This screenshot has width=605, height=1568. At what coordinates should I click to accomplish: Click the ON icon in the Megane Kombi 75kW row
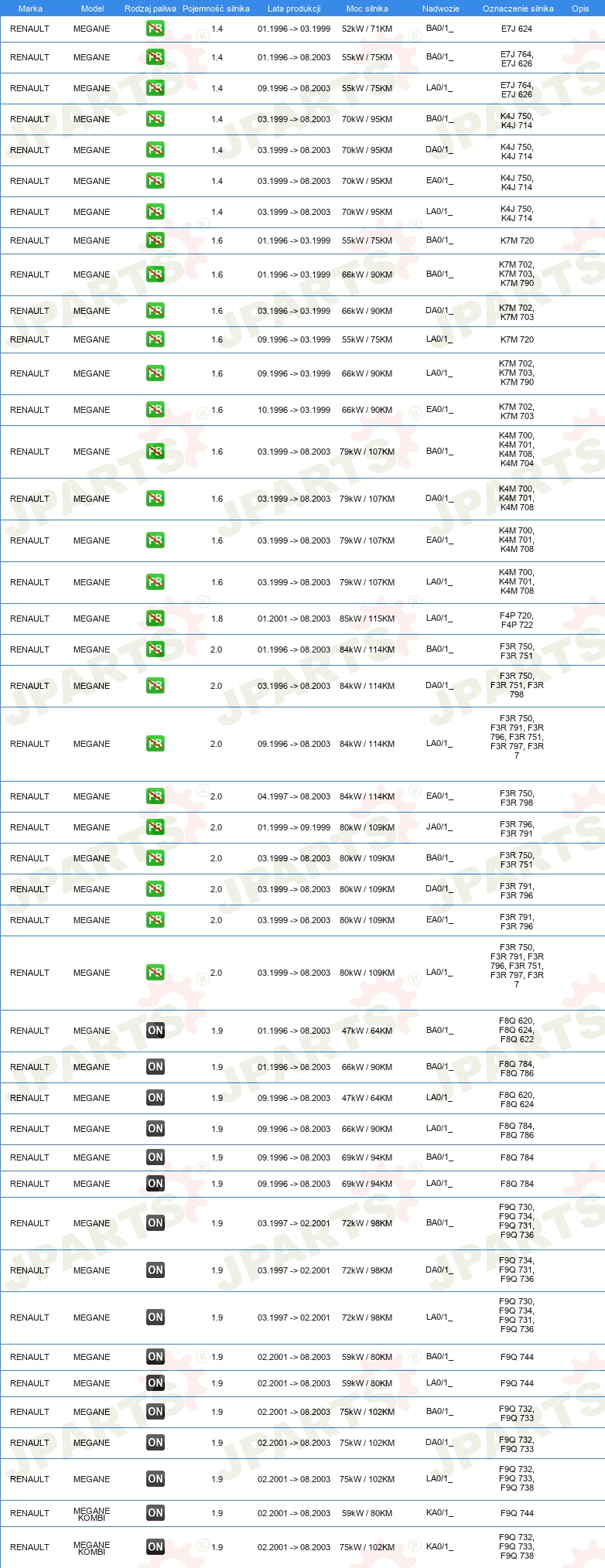coord(156,1547)
